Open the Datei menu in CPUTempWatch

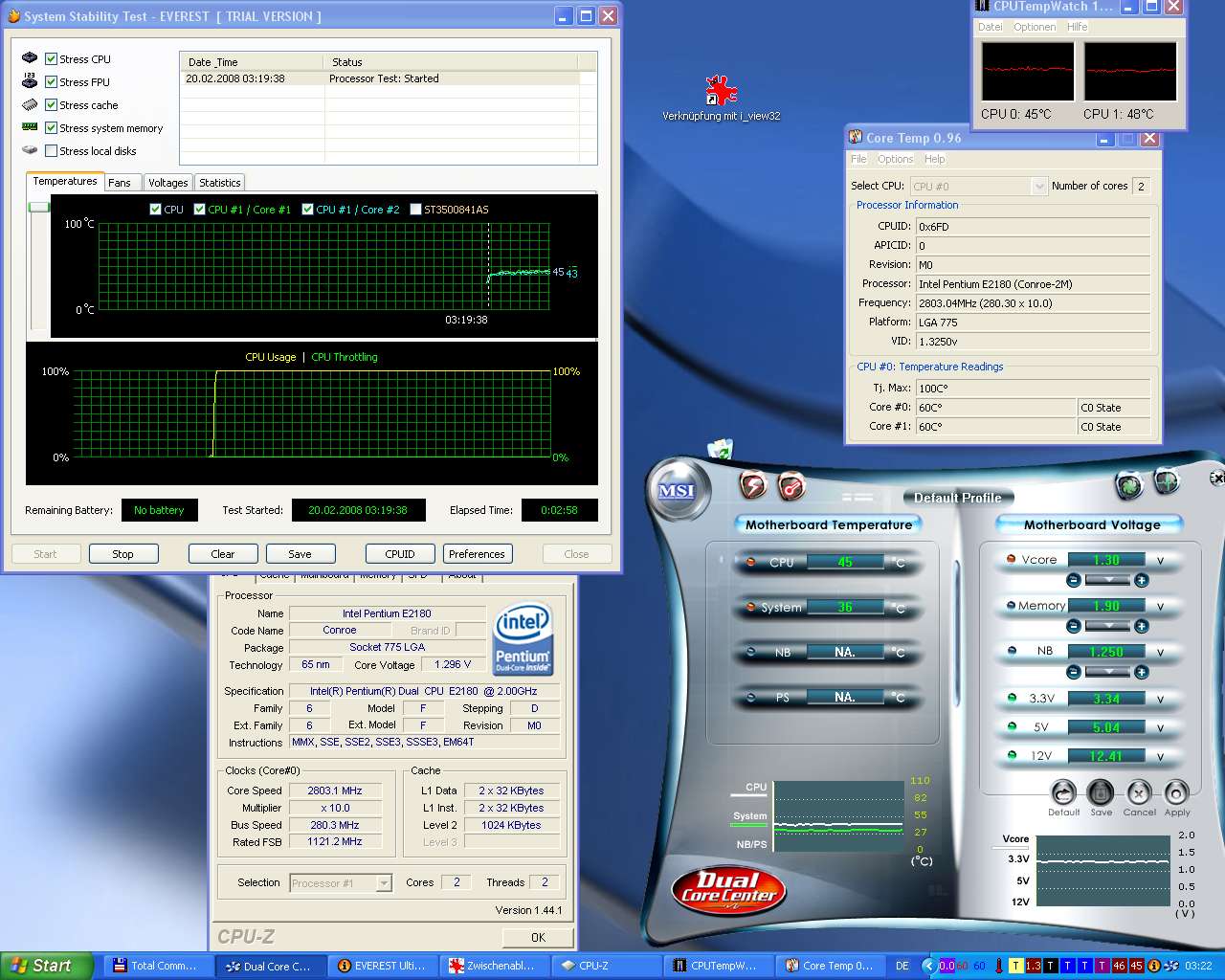tap(991, 27)
